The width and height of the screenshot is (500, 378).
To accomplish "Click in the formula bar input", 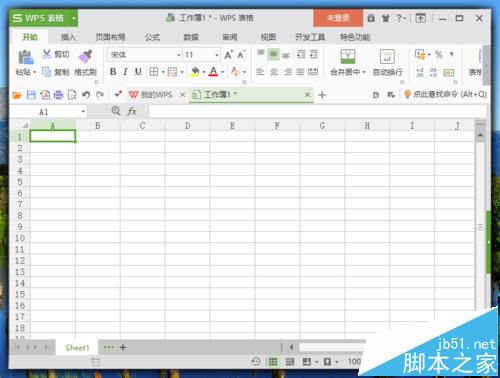I will 317,111.
